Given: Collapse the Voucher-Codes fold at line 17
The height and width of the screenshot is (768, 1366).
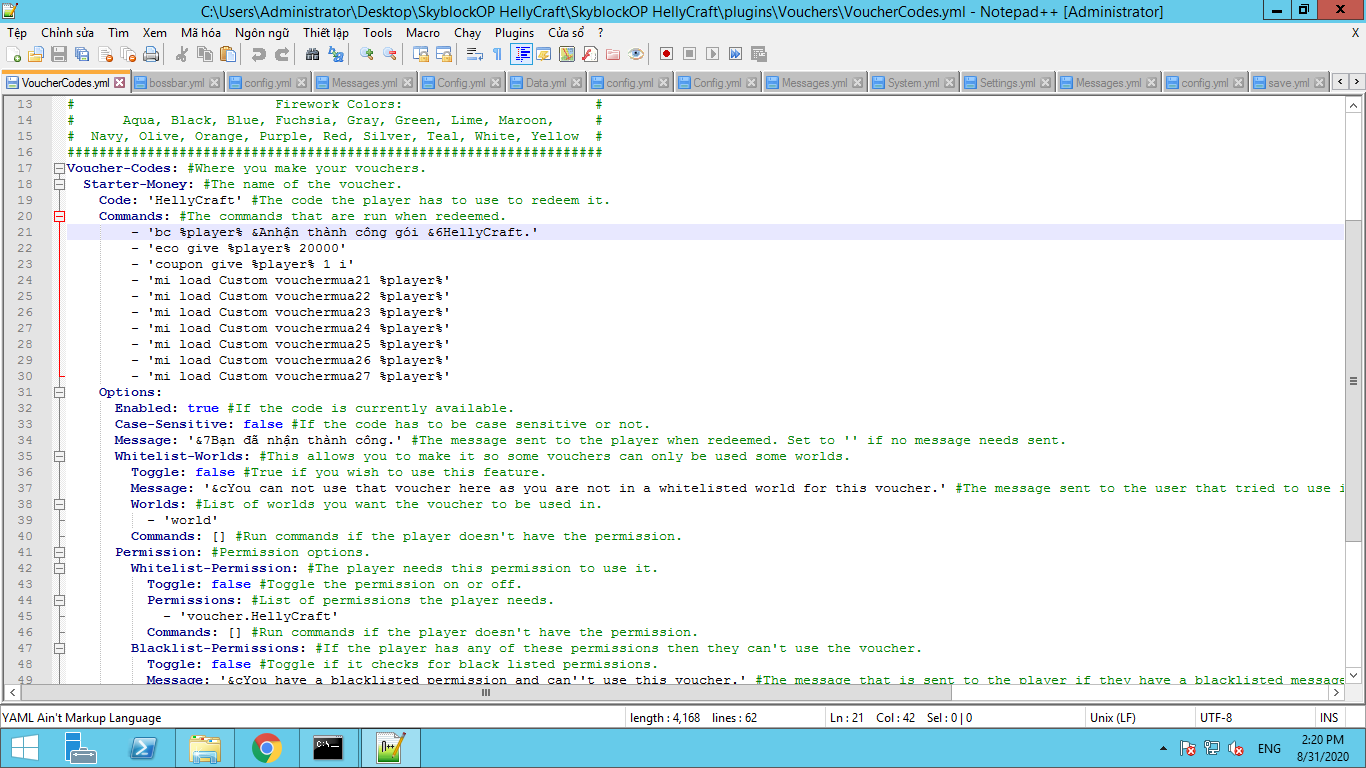Looking at the screenshot, I should [x=59, y=168].
